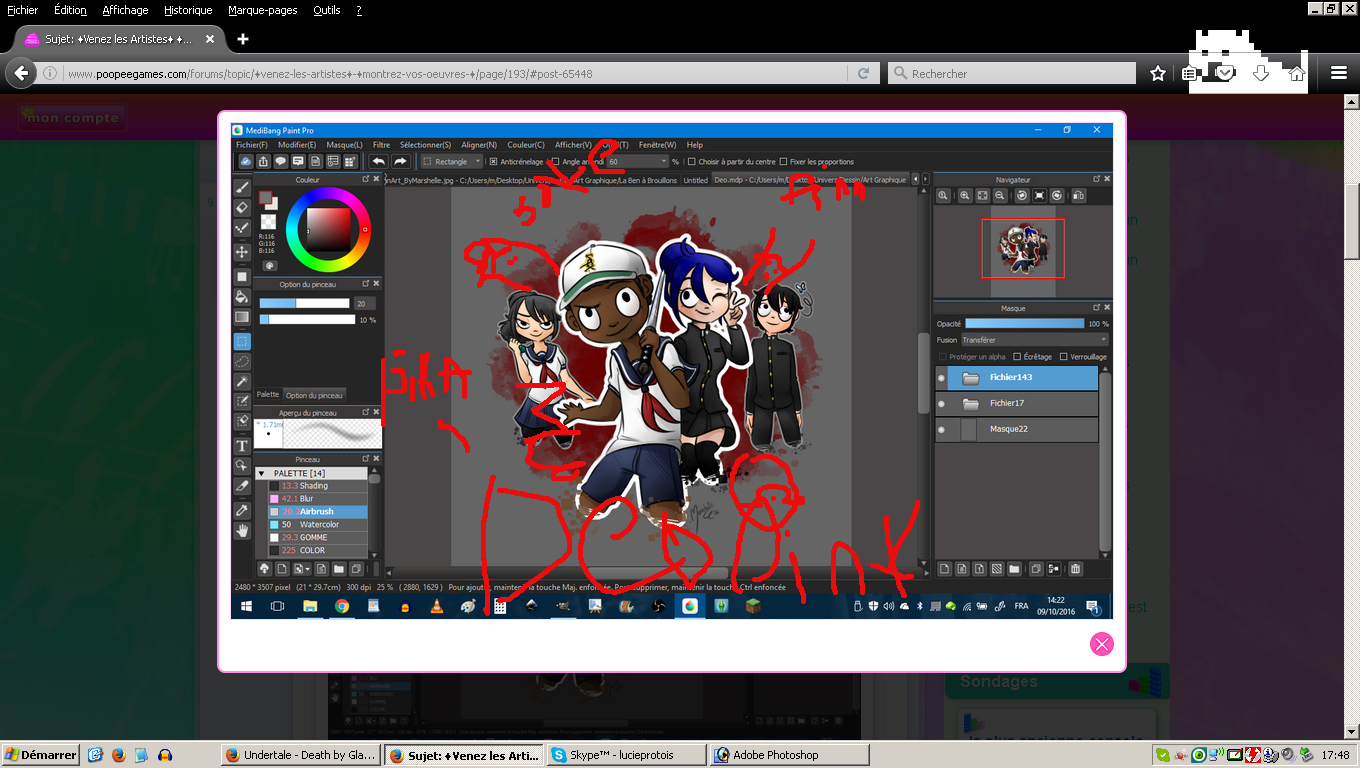Check Fixer les proportions option
The image size is (1360, 768).
tap(783, 161)
